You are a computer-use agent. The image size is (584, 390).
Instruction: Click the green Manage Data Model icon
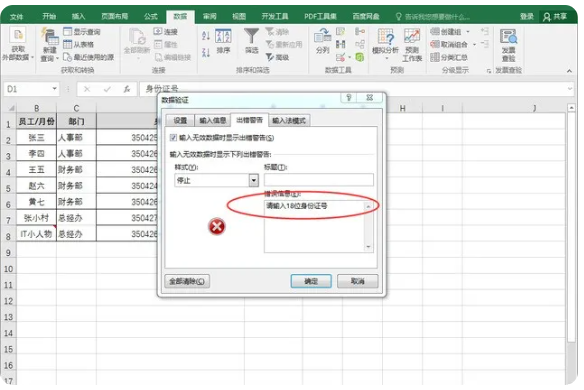tap(360, 57)
